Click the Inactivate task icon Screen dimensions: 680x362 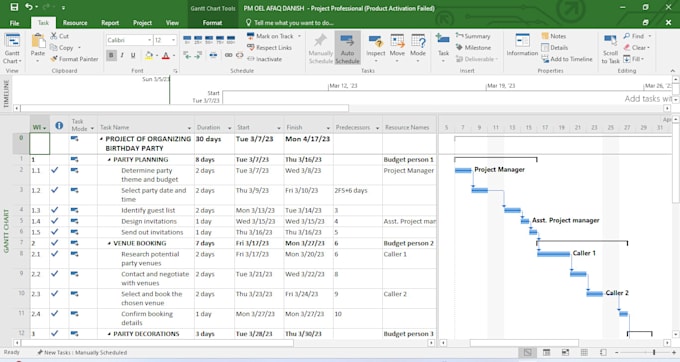[x=251, y=59]
